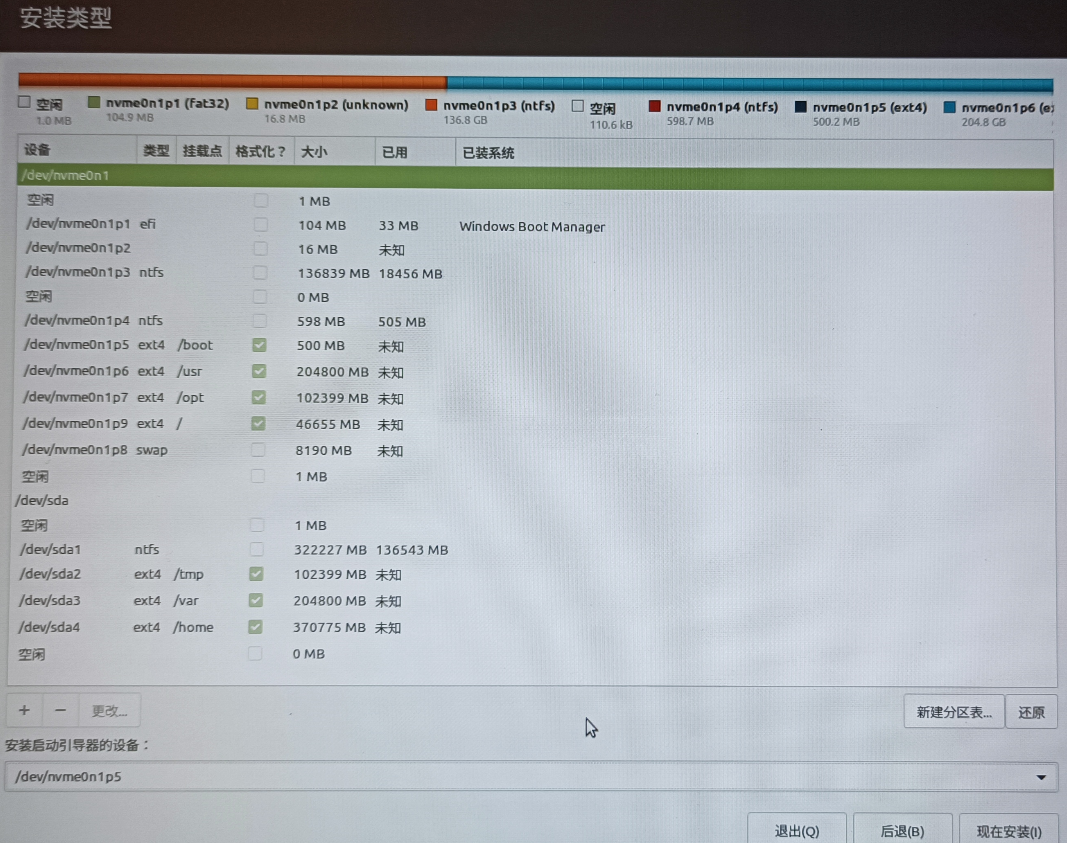
Task: Click the plus icon to add partition
Action: click(x=24, y=710)
